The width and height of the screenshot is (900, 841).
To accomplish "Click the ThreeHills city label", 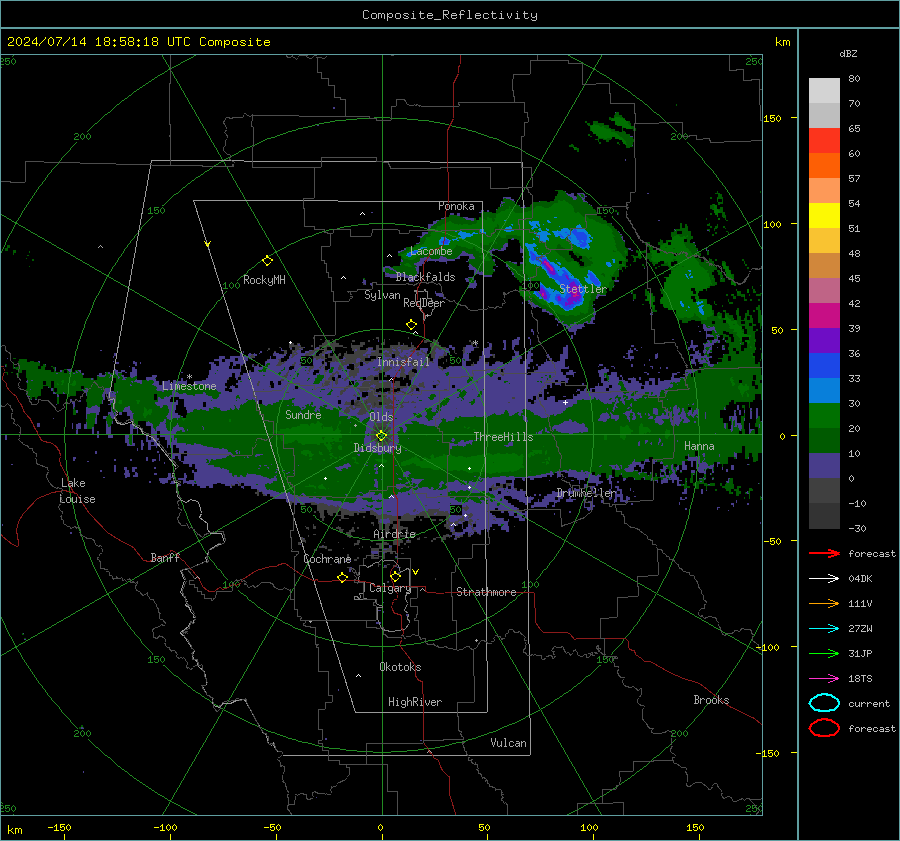I will [503, 437].
